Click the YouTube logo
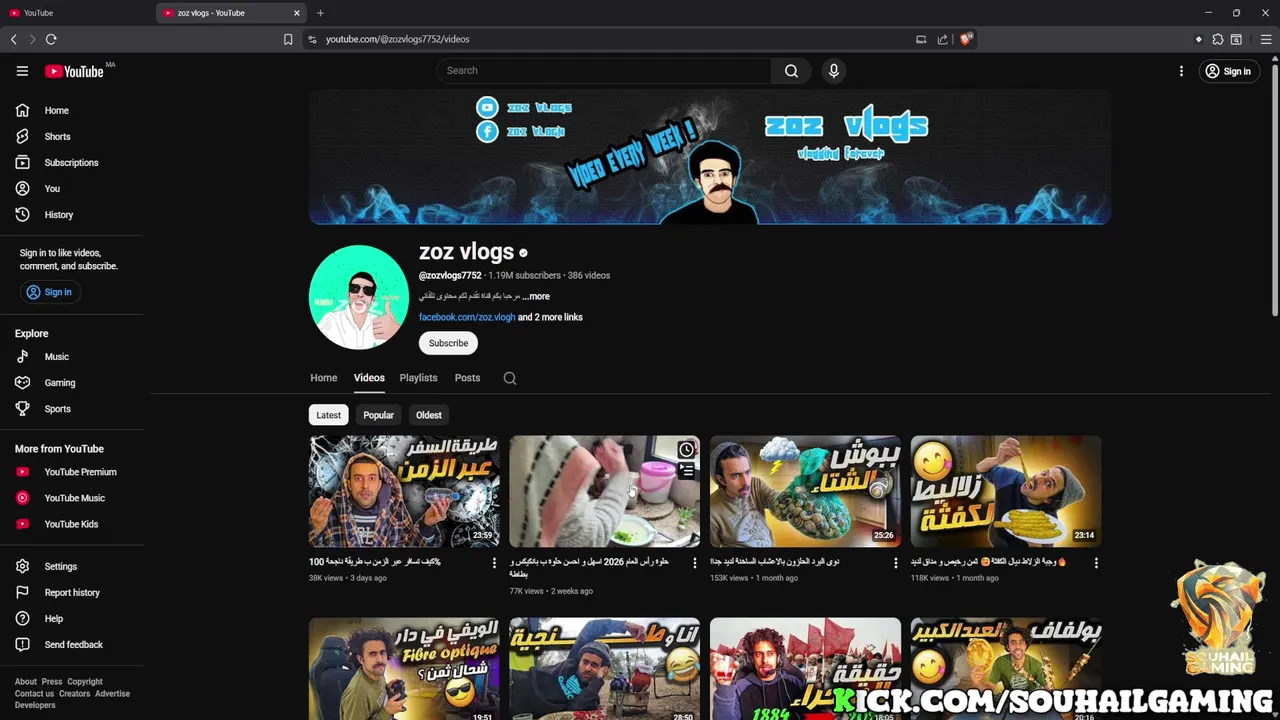The image size is (1280, 720). 74,71
